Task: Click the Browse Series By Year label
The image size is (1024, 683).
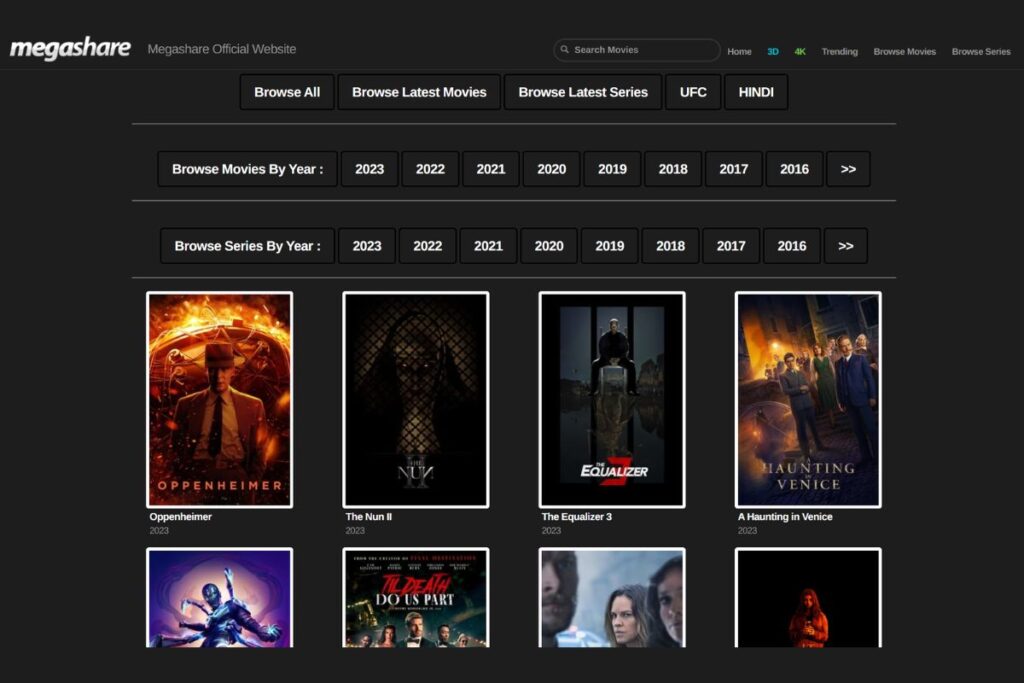Action: (x=248, y=246)
